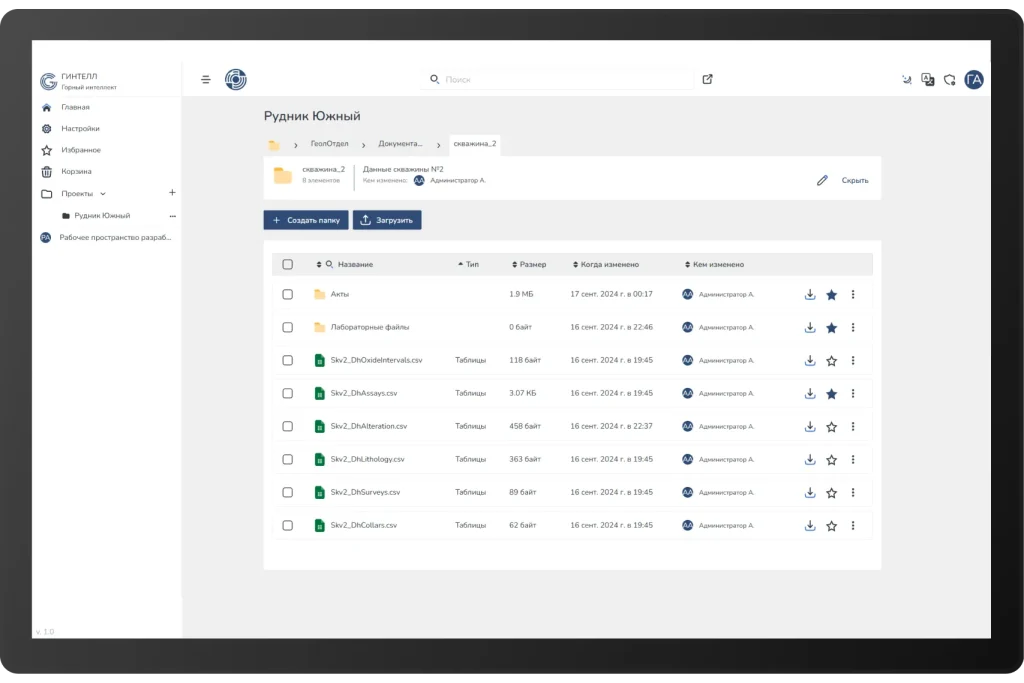Image resolution: width=1024 pixels, height=683 pixels.
Task: Click the pencil edit icon for скважина_2
Action: (822, 180)
